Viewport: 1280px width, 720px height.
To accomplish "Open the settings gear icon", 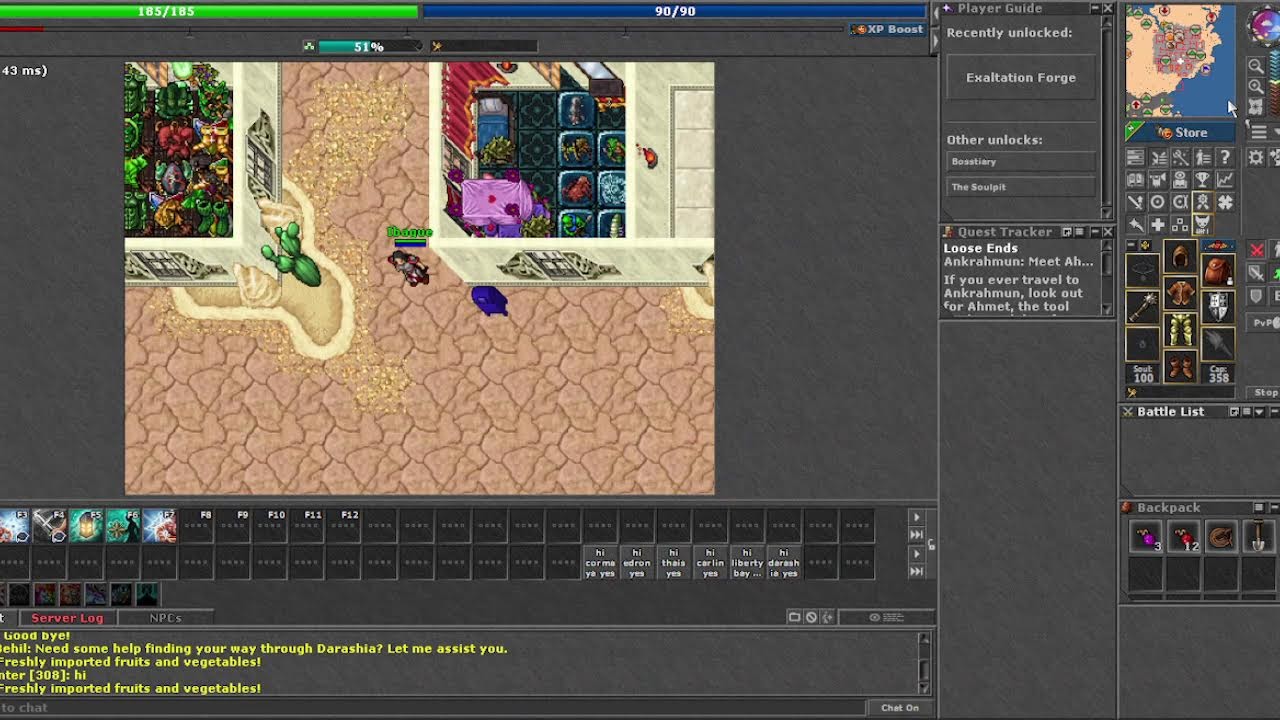I will [1256, 157].
